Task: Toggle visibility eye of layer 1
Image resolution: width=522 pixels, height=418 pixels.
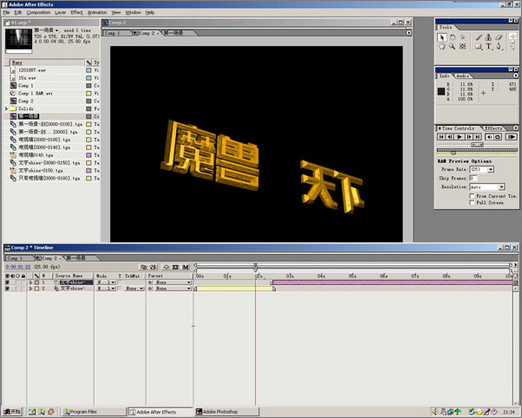Action: point(7,282)
